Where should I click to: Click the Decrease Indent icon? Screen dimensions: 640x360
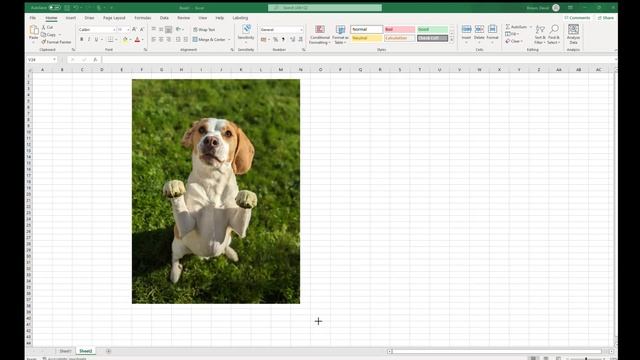178,40
